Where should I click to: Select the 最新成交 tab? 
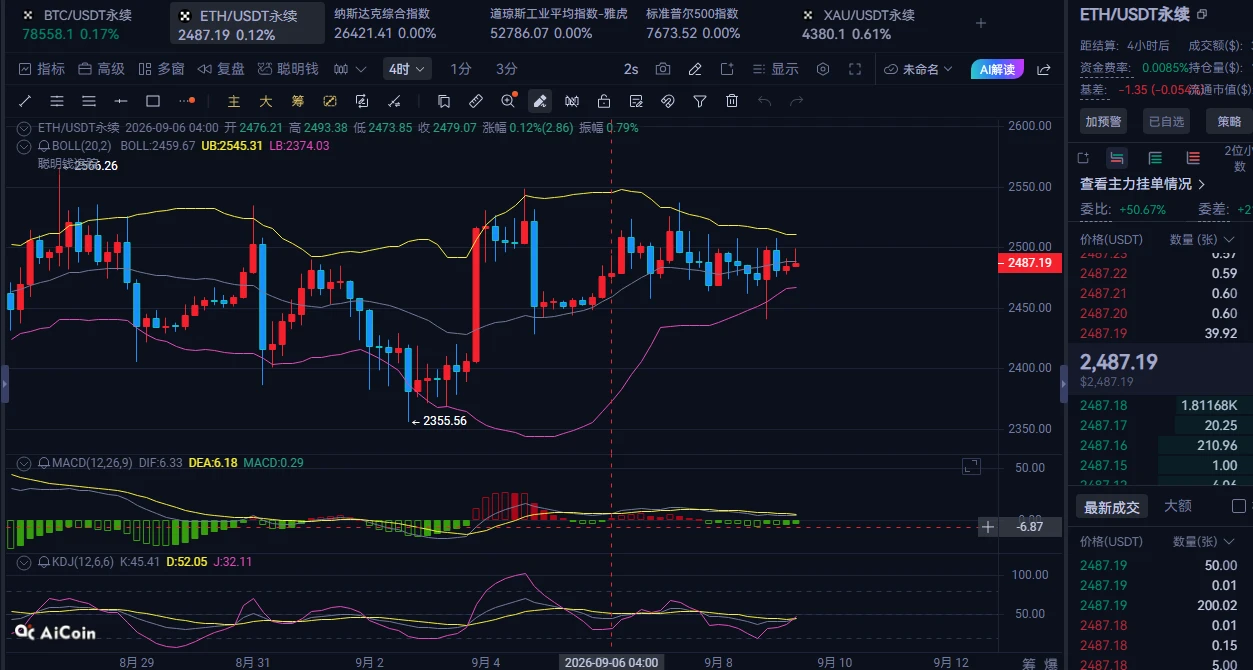tap(1111, 507)
